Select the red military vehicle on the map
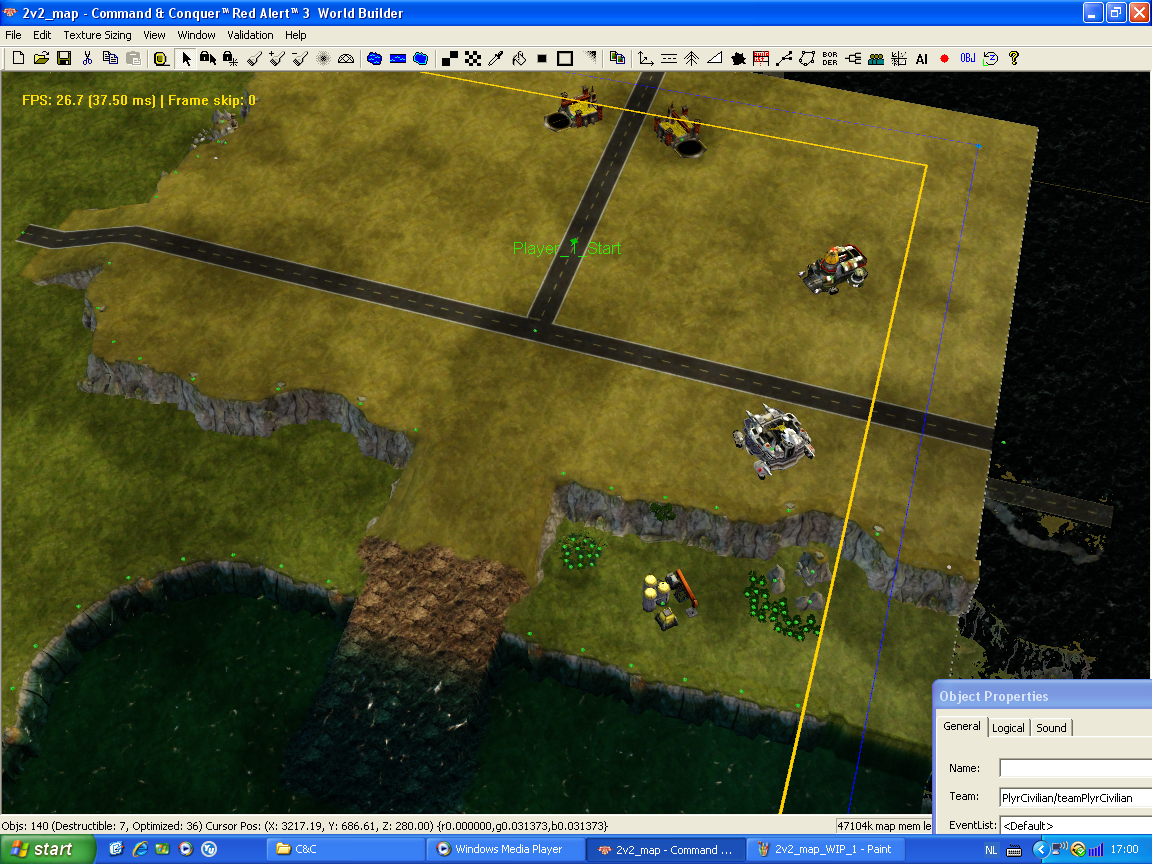Image resolution: width=1152 pixels, height=864 pixels. pyautogui.click(x=835, y=270)
